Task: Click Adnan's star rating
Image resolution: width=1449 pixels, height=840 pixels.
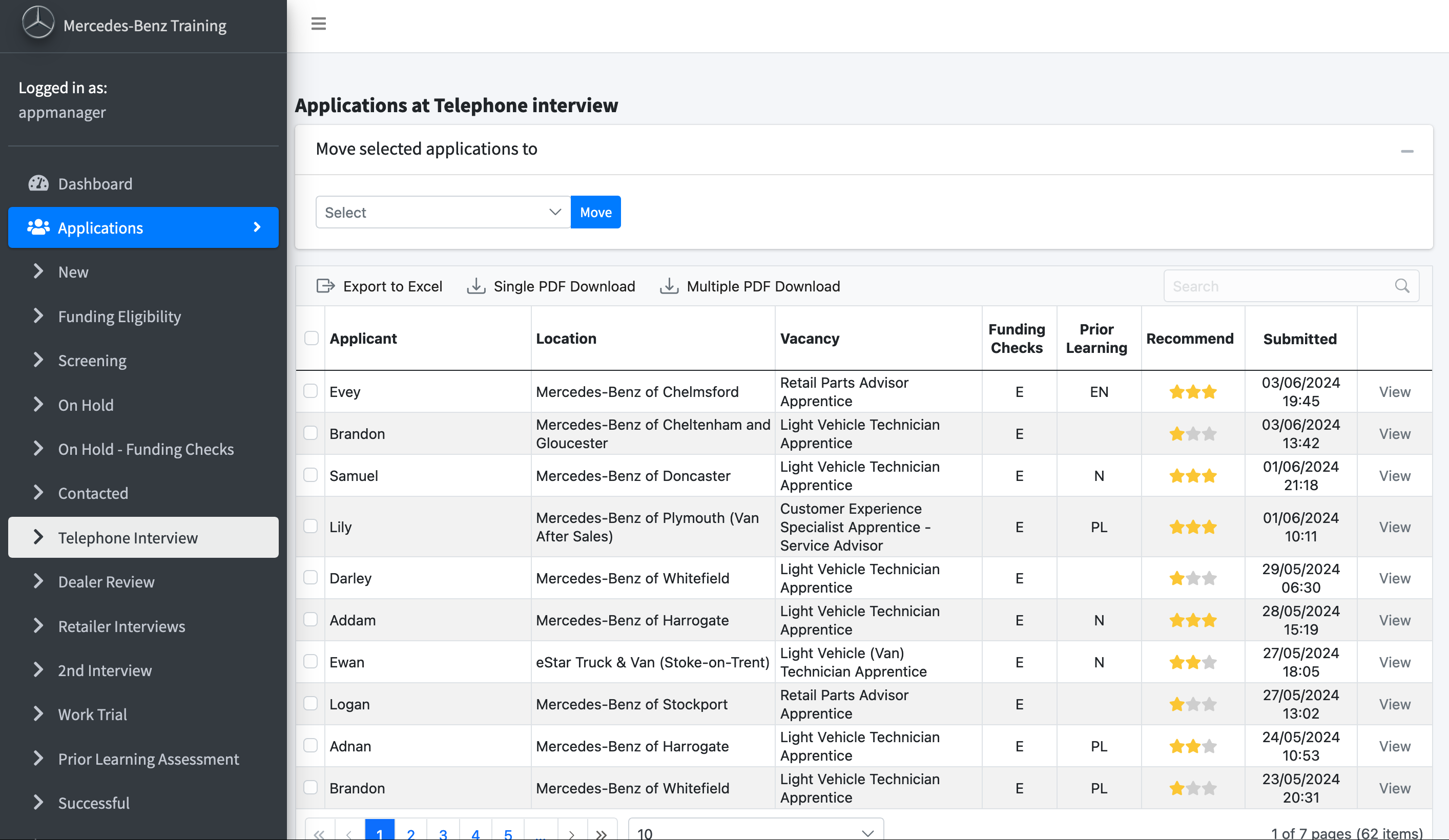Action: (x=1193, y=746)
